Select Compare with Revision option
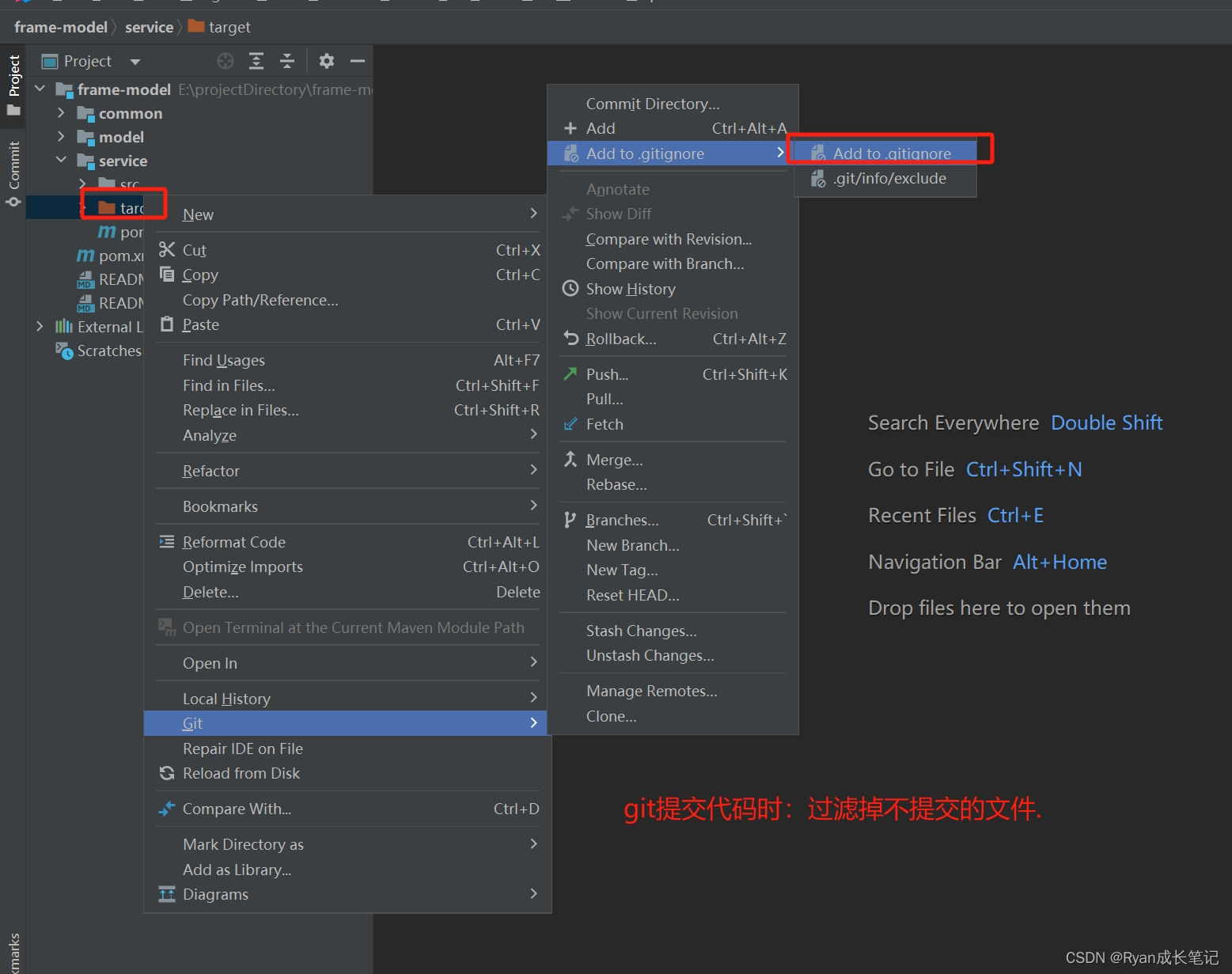The image size is (1232, 974). point(673,239)
